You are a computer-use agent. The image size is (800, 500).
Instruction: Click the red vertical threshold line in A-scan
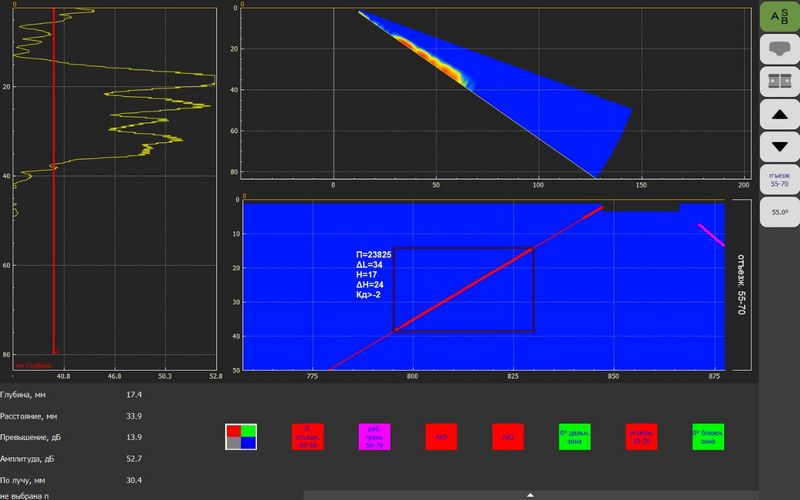click(x=54, y=200)
